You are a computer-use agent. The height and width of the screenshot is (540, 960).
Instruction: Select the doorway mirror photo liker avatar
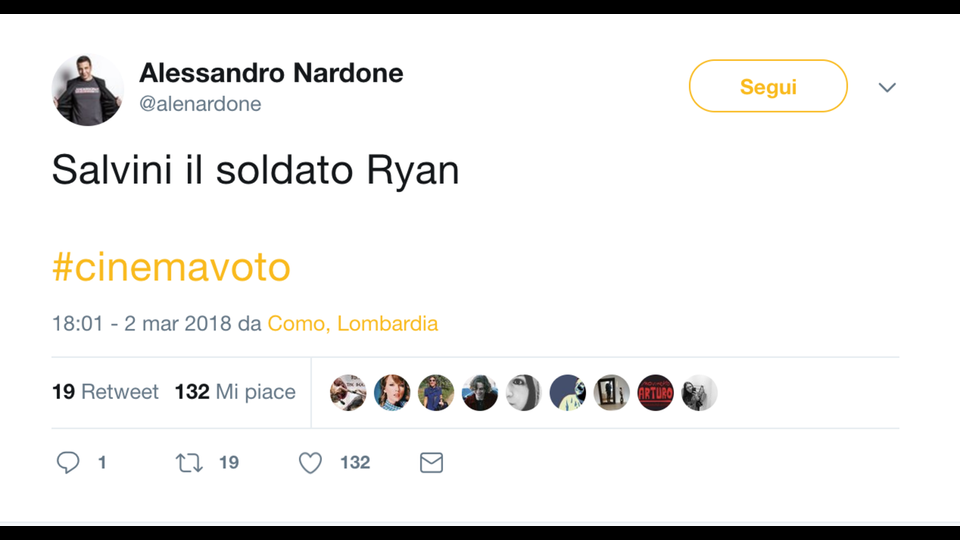612,393
